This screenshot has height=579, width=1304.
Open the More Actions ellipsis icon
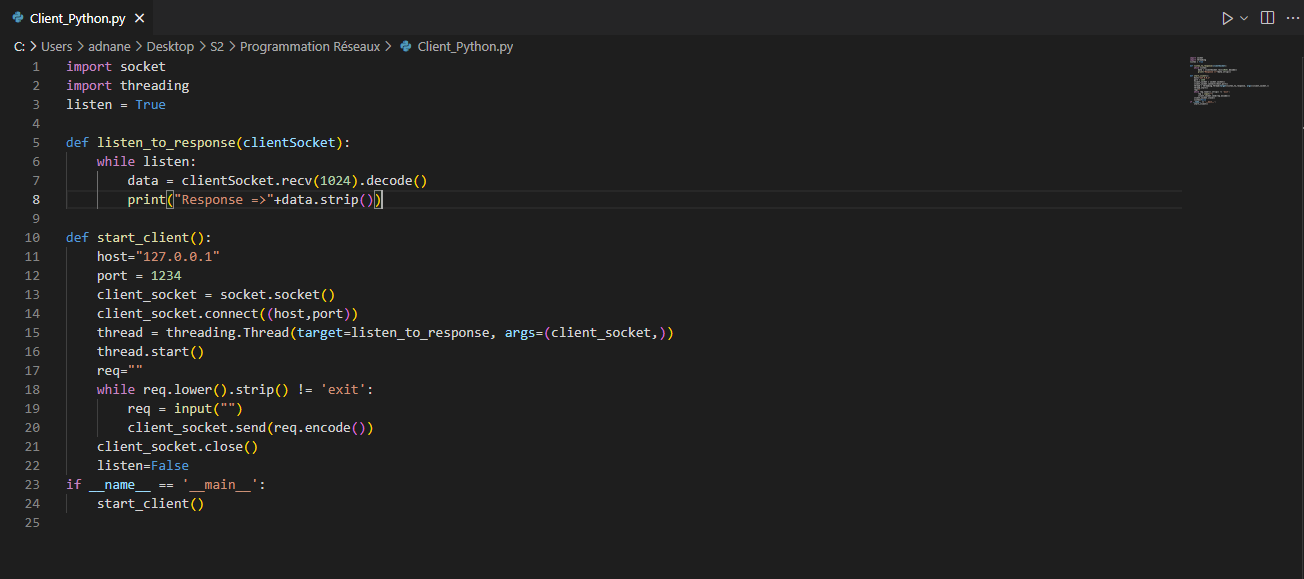click(1294, 17)
